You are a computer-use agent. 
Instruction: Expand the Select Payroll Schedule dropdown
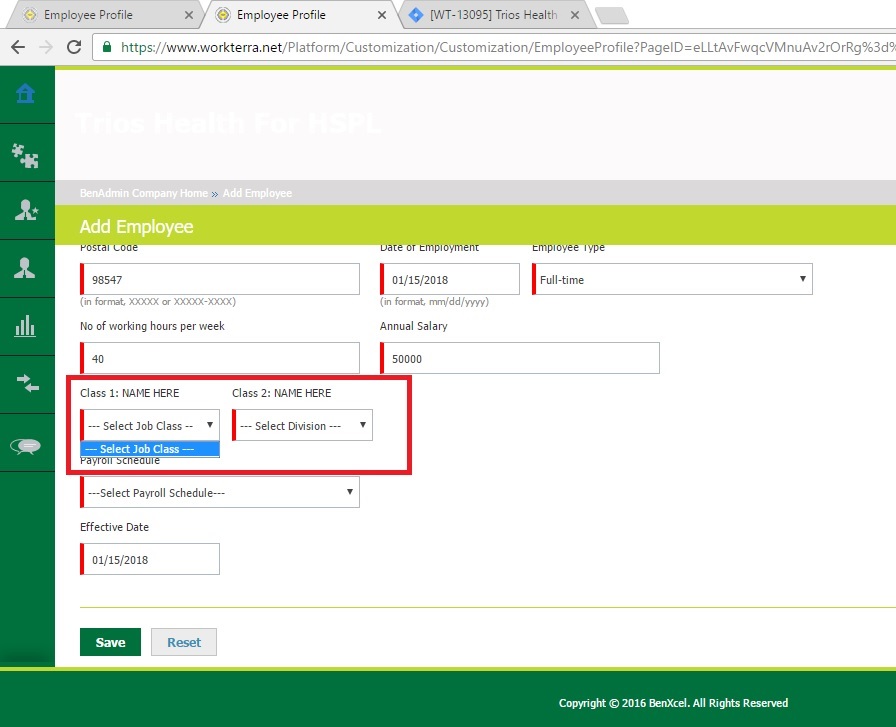(x=219, y=492)
